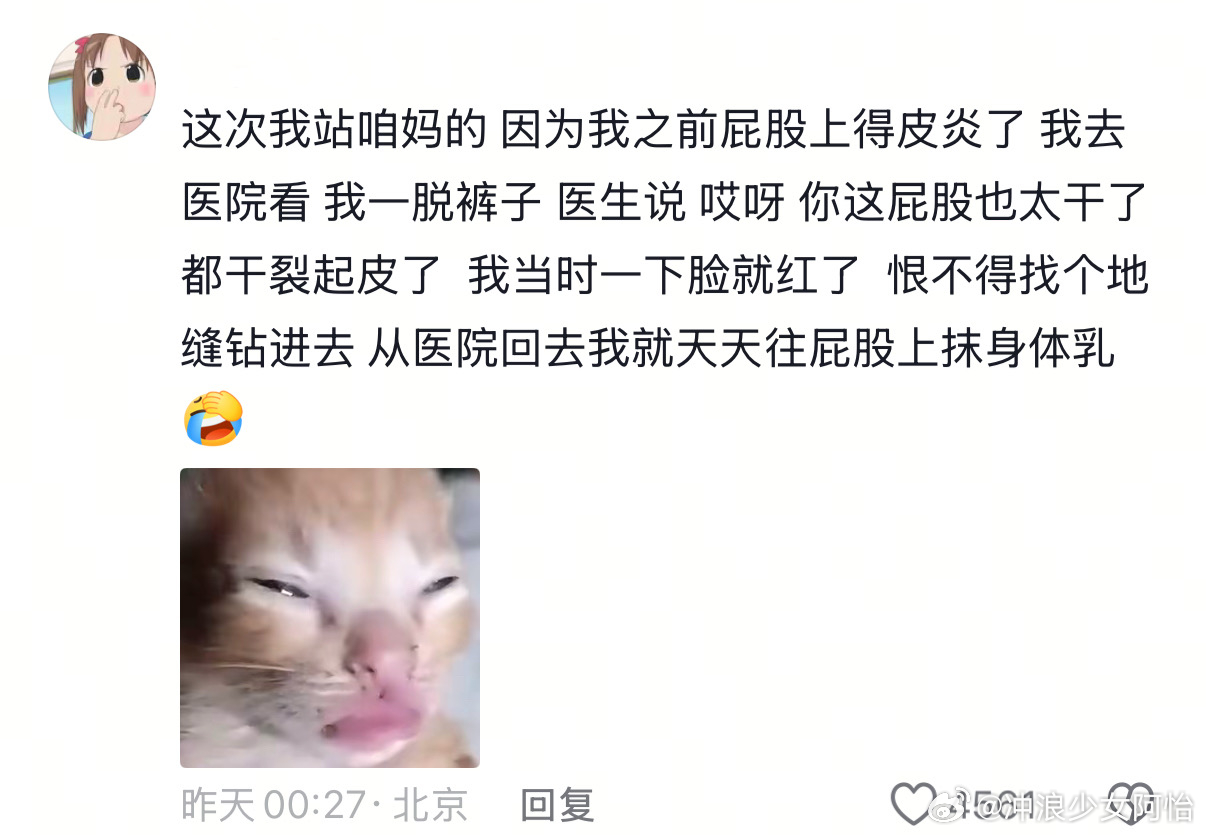
Task: Select the phrase 我一脱裤子
Action: tap(432, 203)
